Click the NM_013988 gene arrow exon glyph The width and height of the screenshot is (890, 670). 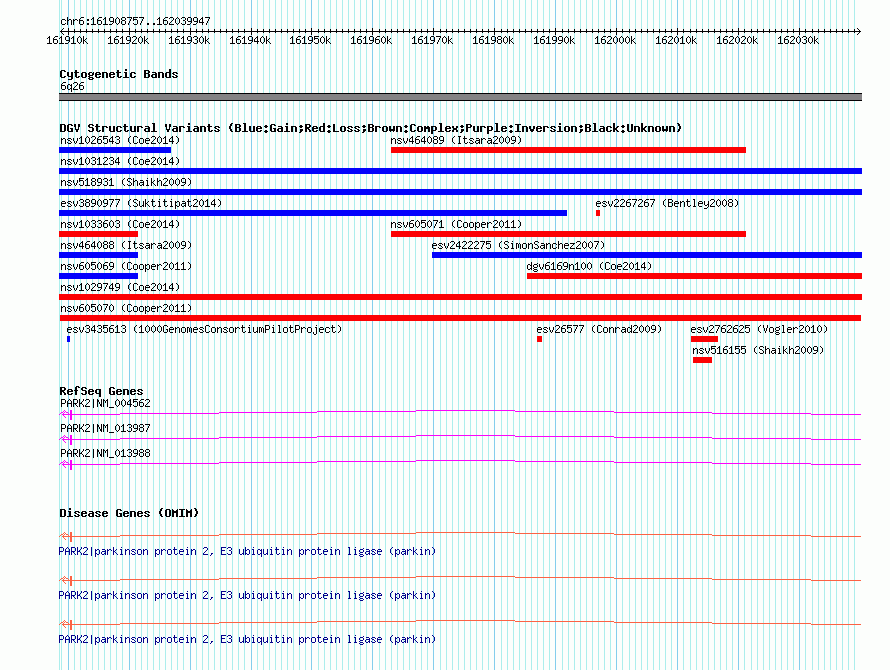(66, 464)
